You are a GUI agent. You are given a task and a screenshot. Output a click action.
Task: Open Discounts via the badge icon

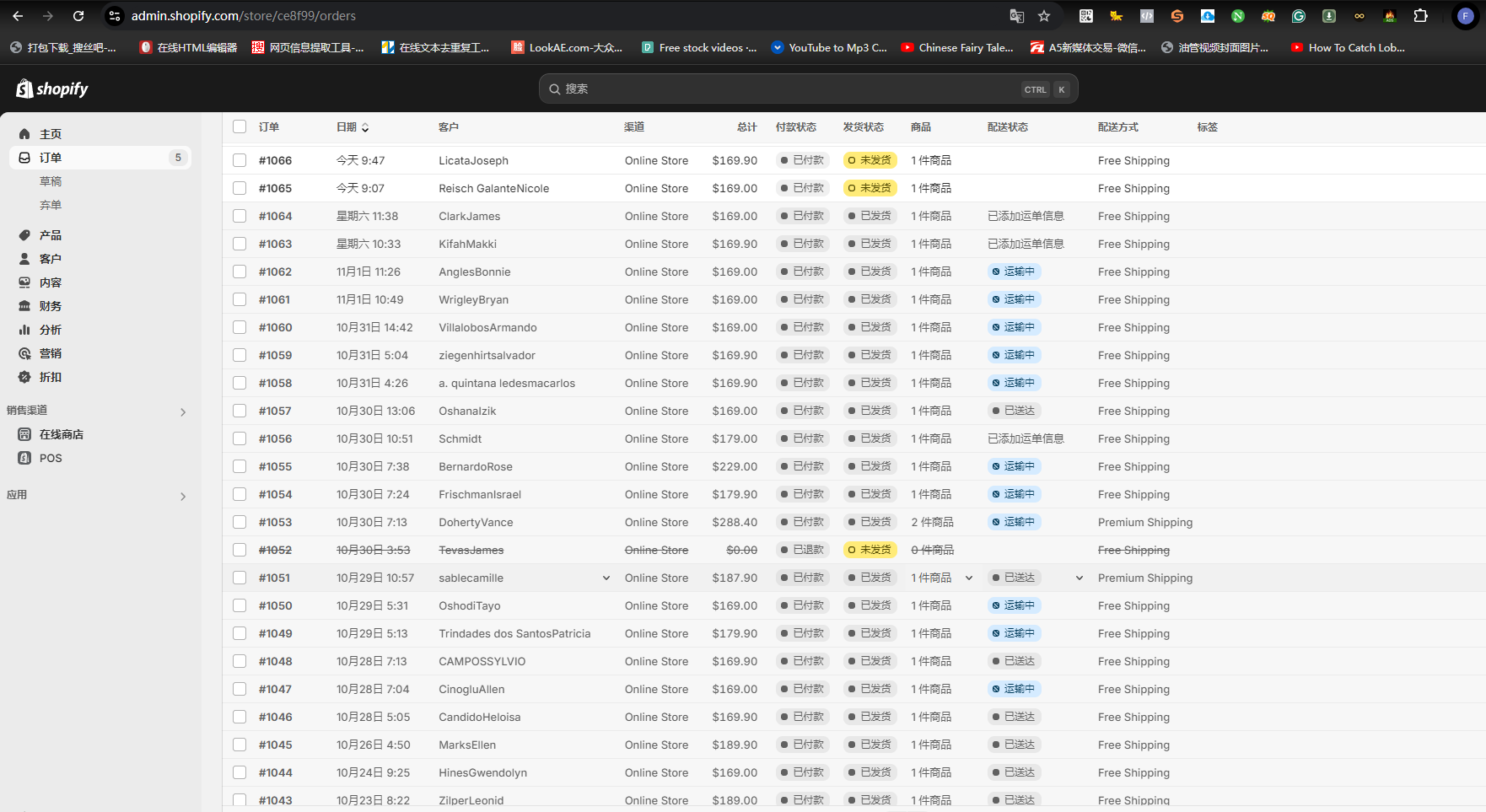(x=24, y=377)
